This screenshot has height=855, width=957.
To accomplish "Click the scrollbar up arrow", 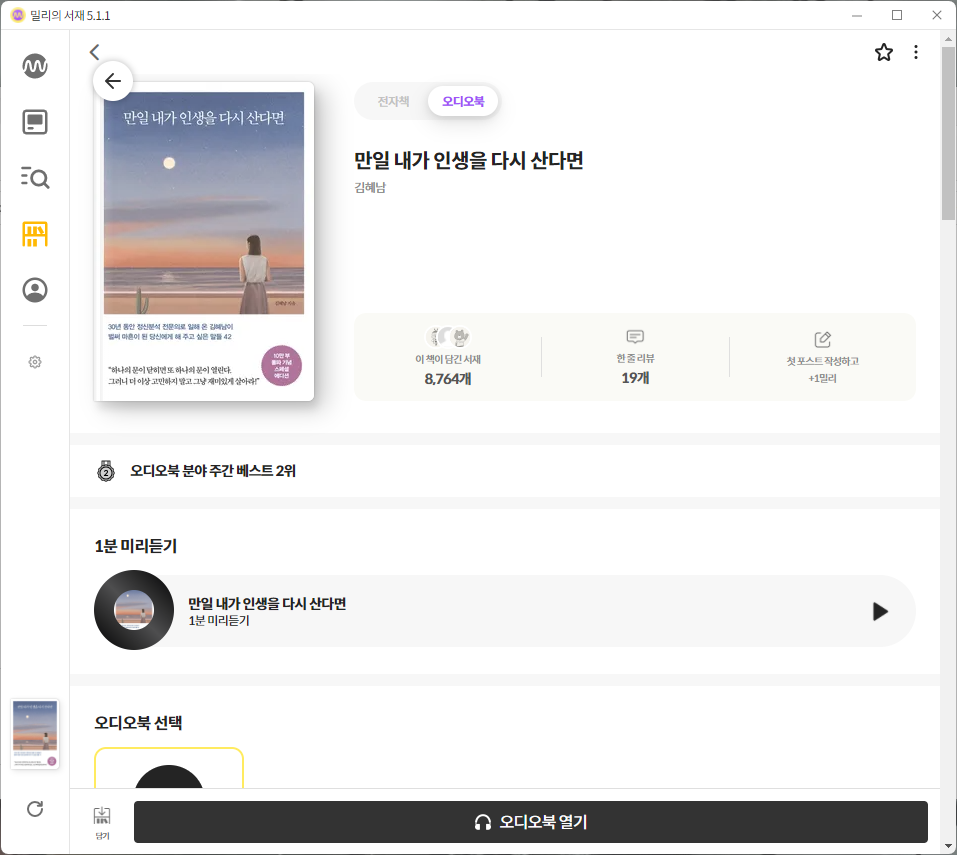I will 948,38.
